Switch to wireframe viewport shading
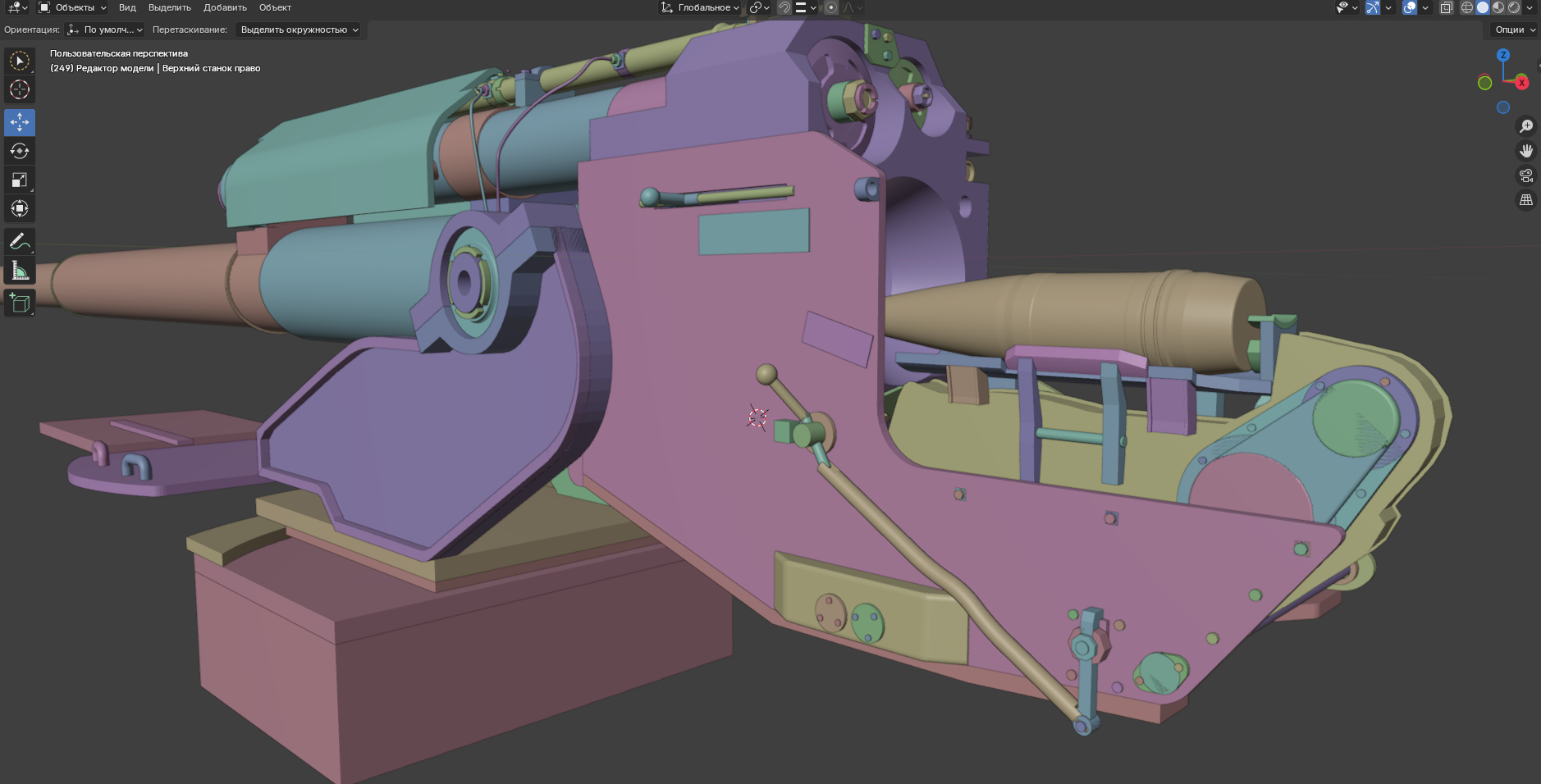 (x=1467, y=7)
